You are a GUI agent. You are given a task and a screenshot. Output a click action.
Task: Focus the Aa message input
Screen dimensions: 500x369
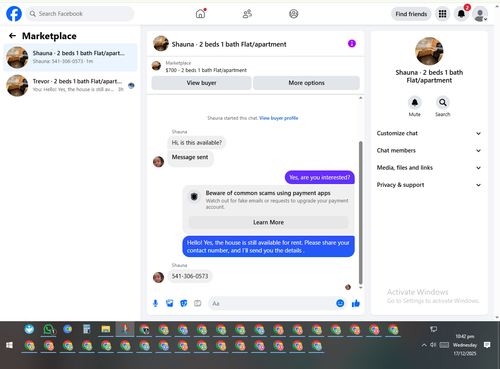tap(272, 303)
